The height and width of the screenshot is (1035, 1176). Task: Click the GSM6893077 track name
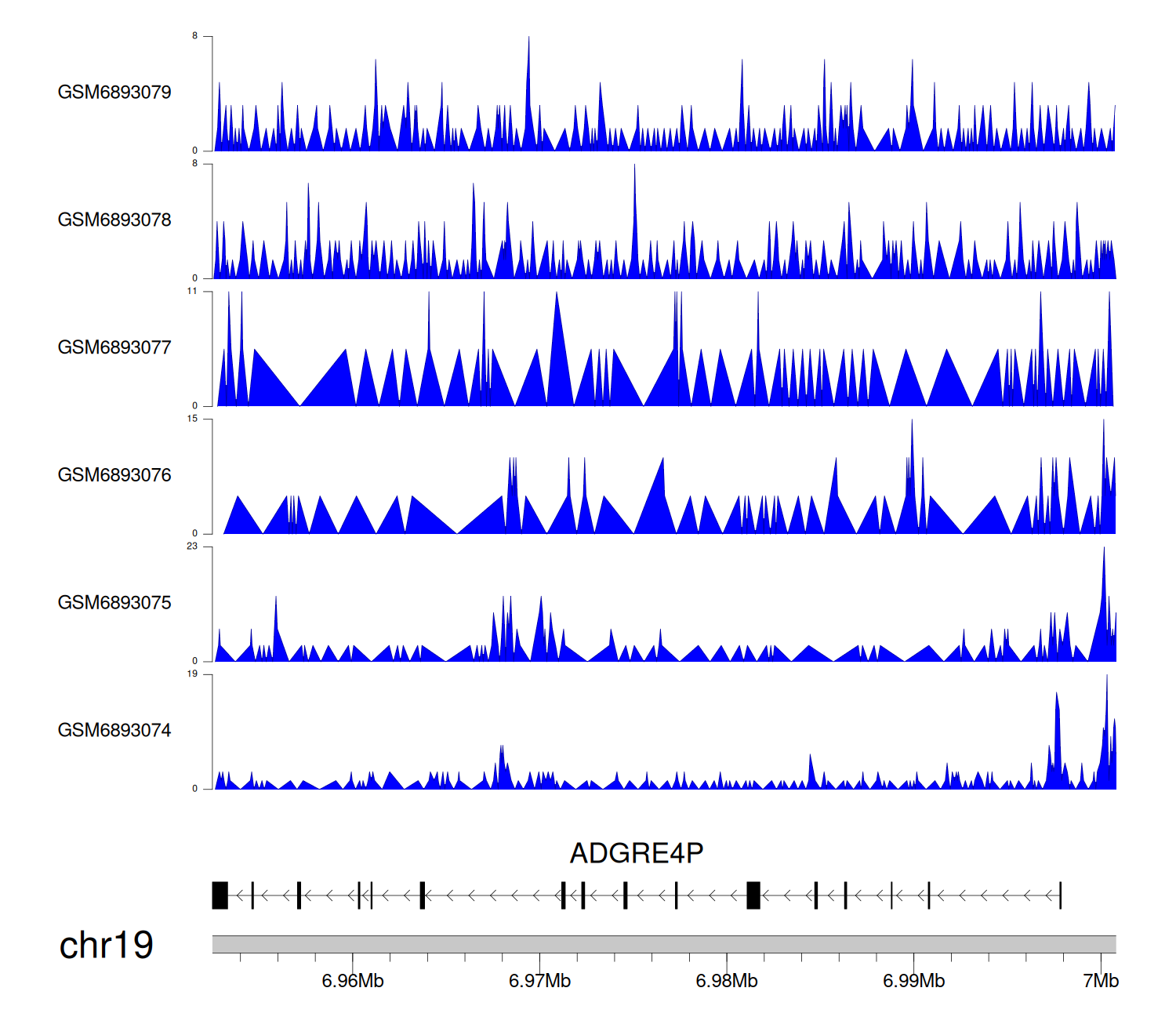(x=114, y=348)
